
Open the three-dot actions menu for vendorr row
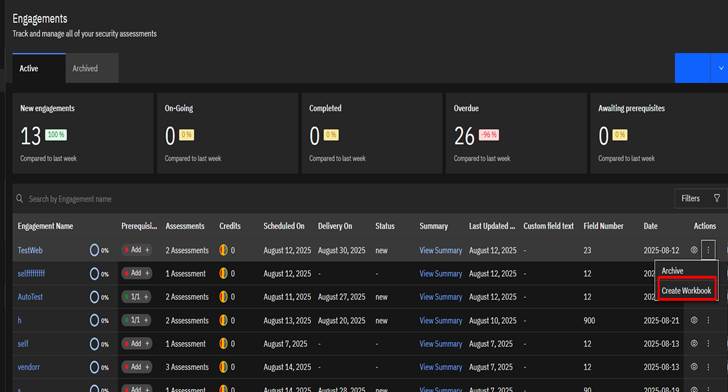(x=708, y=366)
